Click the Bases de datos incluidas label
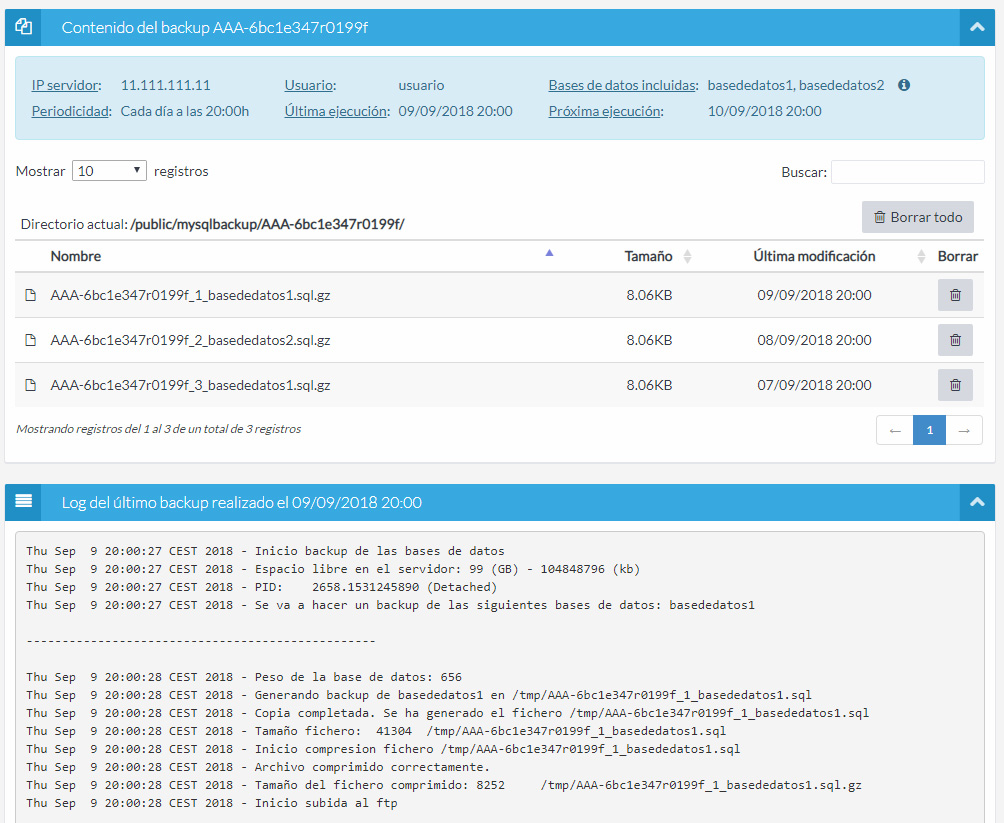 pyautogui.click(x=622, y=85)
